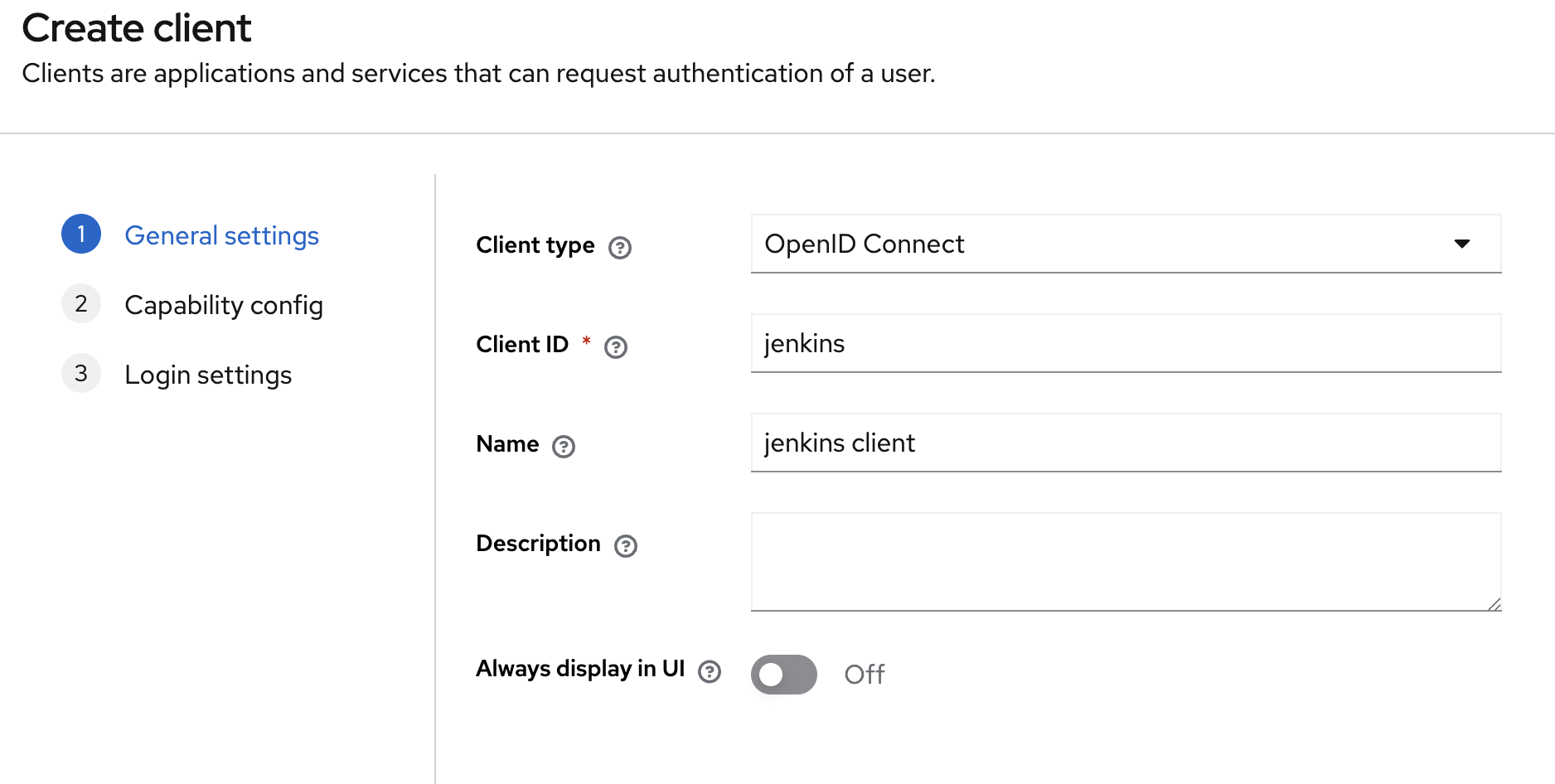The width and height of the screenshot is (1555, 784).
Task: Focus the Client ID input with jenkins
Action: tap(1126, 343)
